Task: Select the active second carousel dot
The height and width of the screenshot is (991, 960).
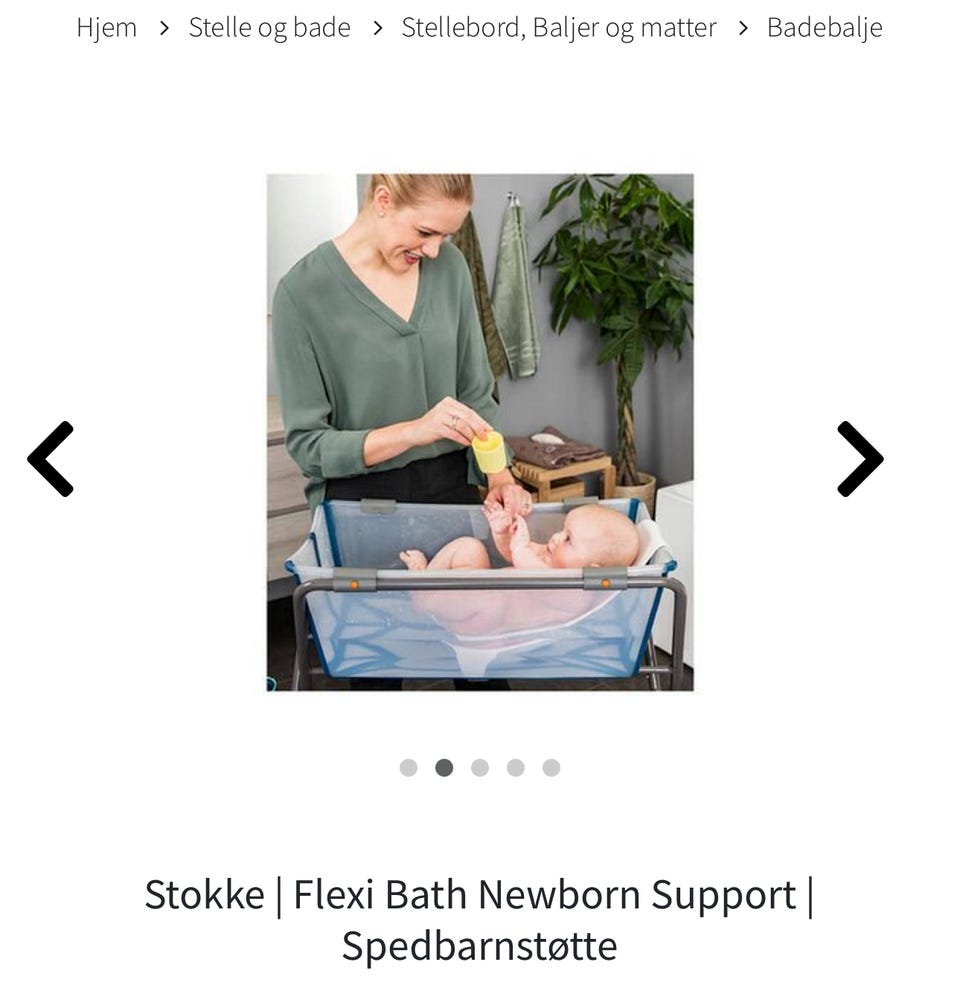Action: click(x=444, y=768)
